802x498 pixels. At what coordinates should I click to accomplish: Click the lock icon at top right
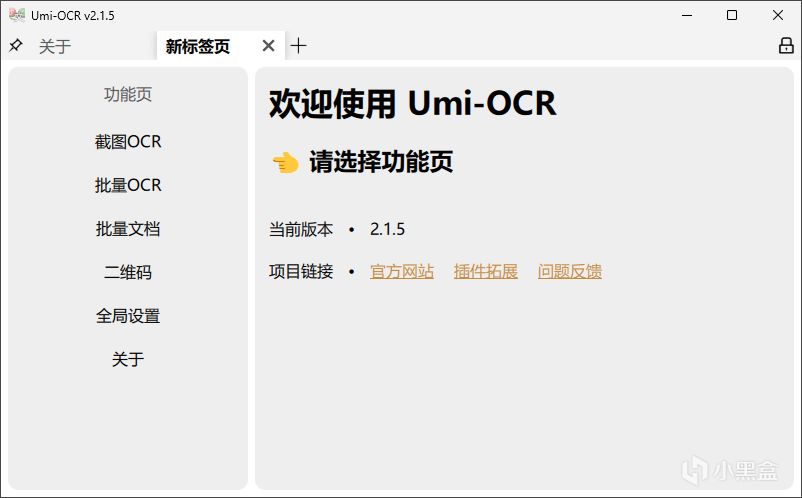click(x=786, y=46)
